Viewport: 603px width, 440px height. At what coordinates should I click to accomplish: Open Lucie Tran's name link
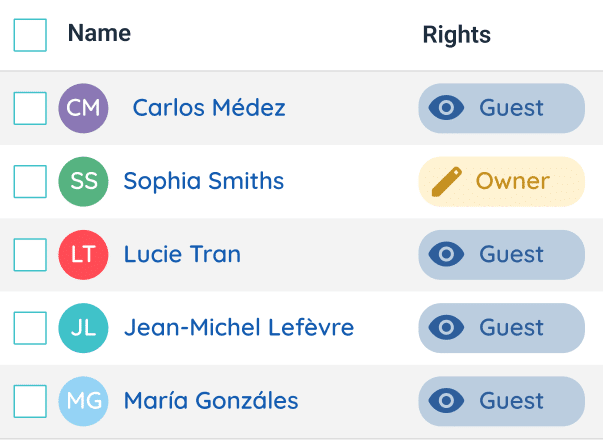(x=182, y=254)
